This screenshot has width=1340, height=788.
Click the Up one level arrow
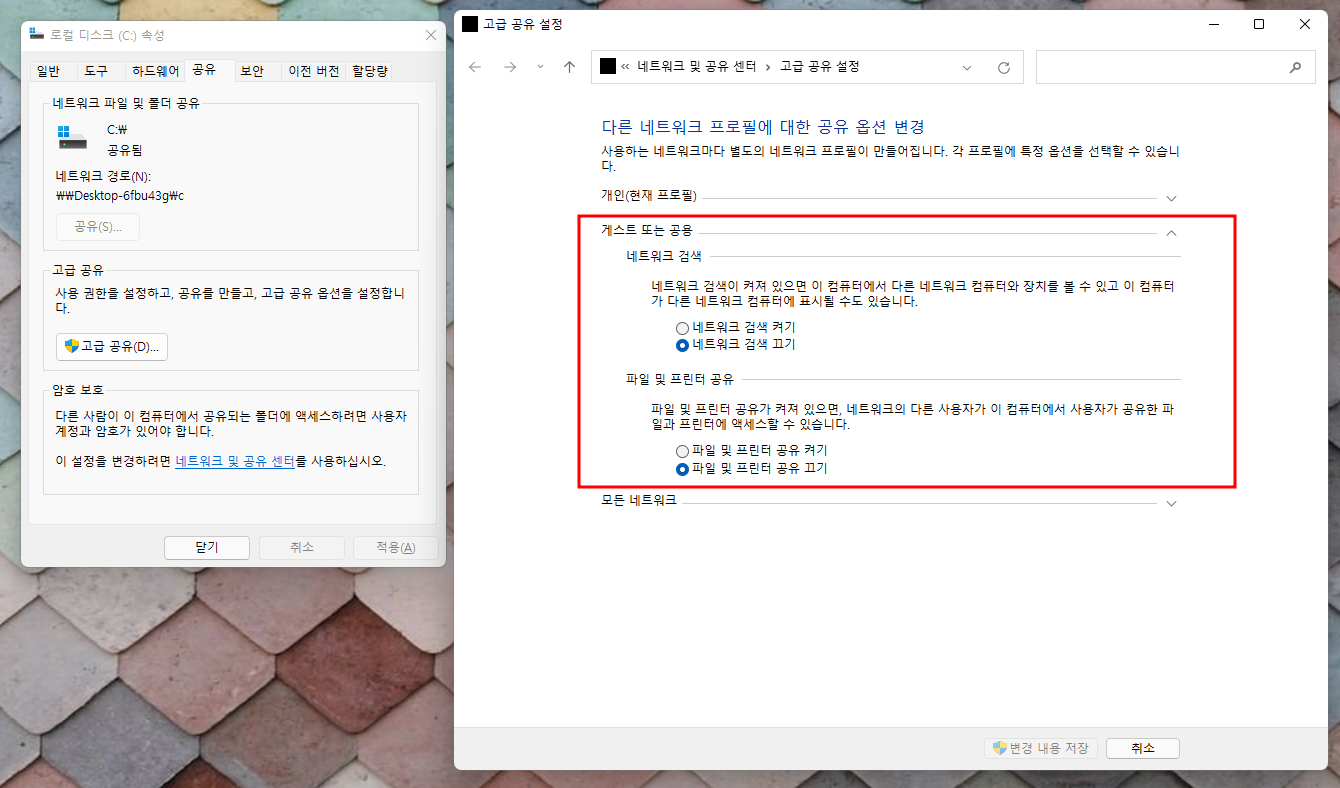pyautogui.click(x=570, y=67)
